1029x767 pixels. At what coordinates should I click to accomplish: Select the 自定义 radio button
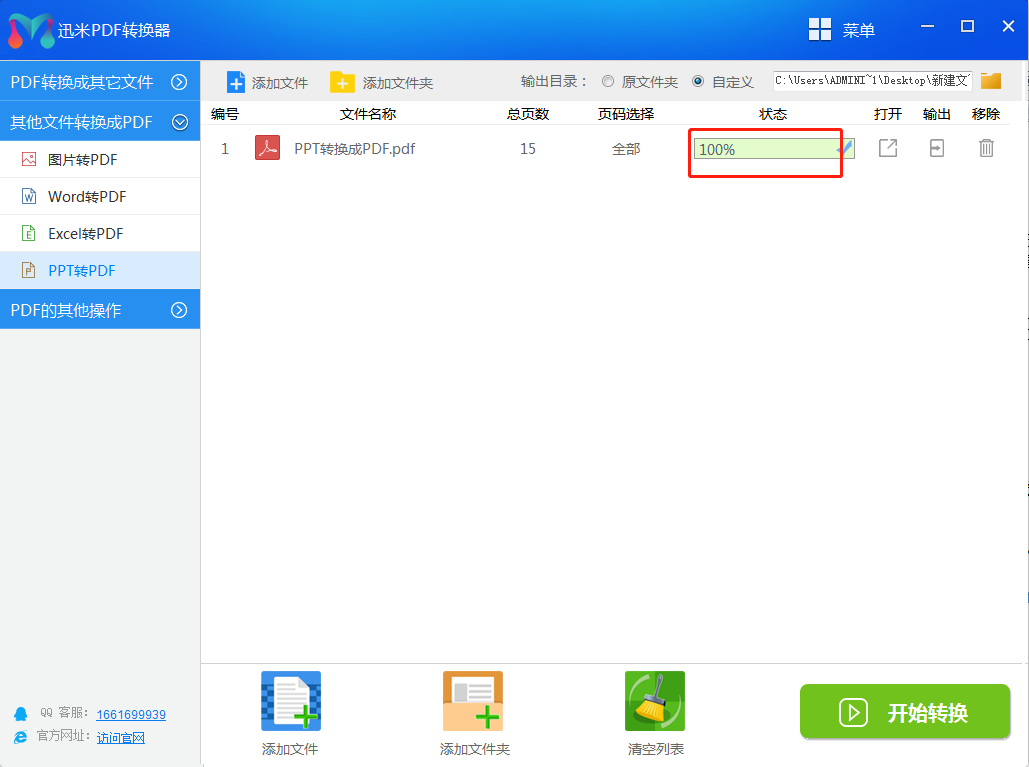click(698, 82)
